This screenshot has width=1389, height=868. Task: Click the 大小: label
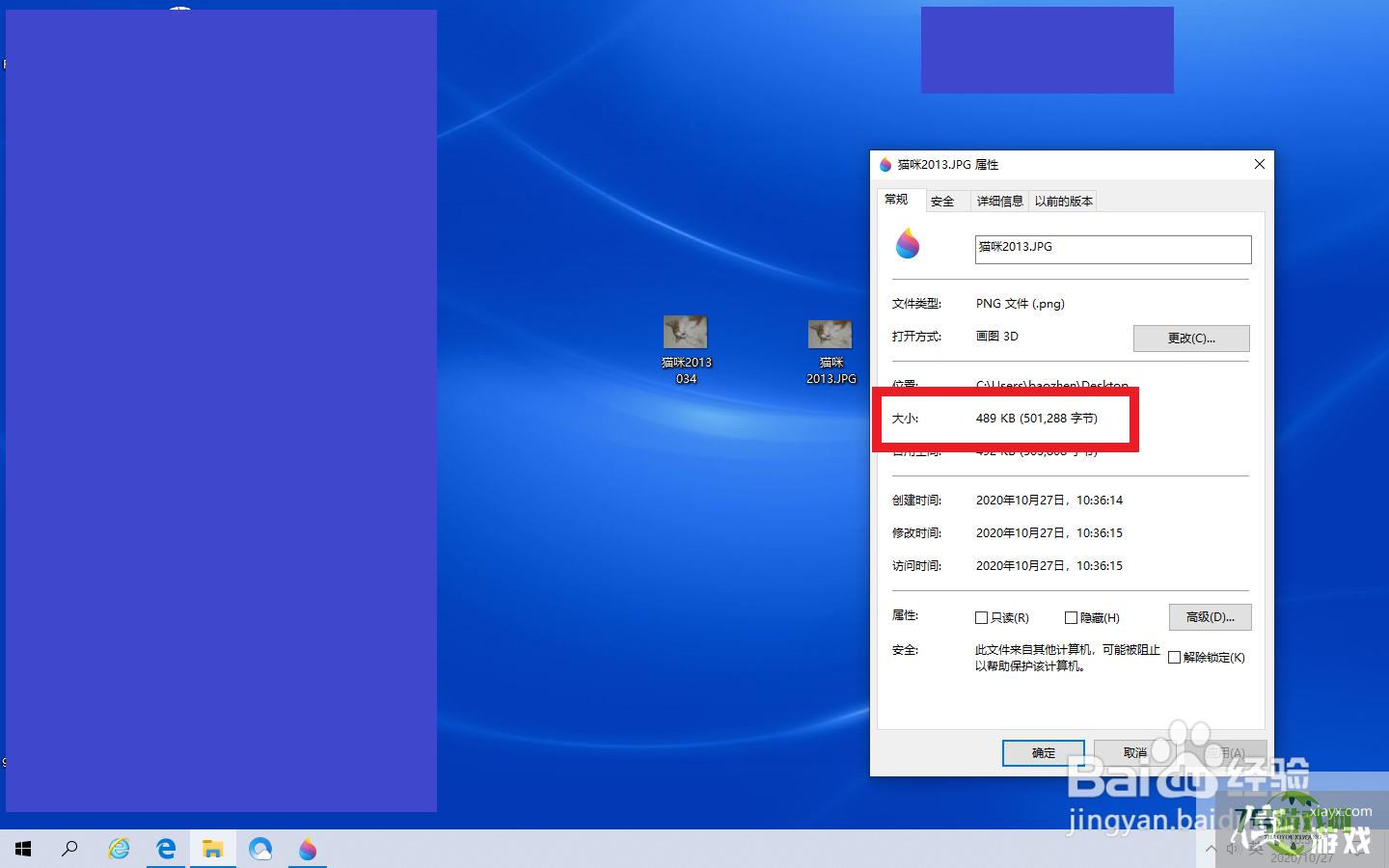[905, 419]
